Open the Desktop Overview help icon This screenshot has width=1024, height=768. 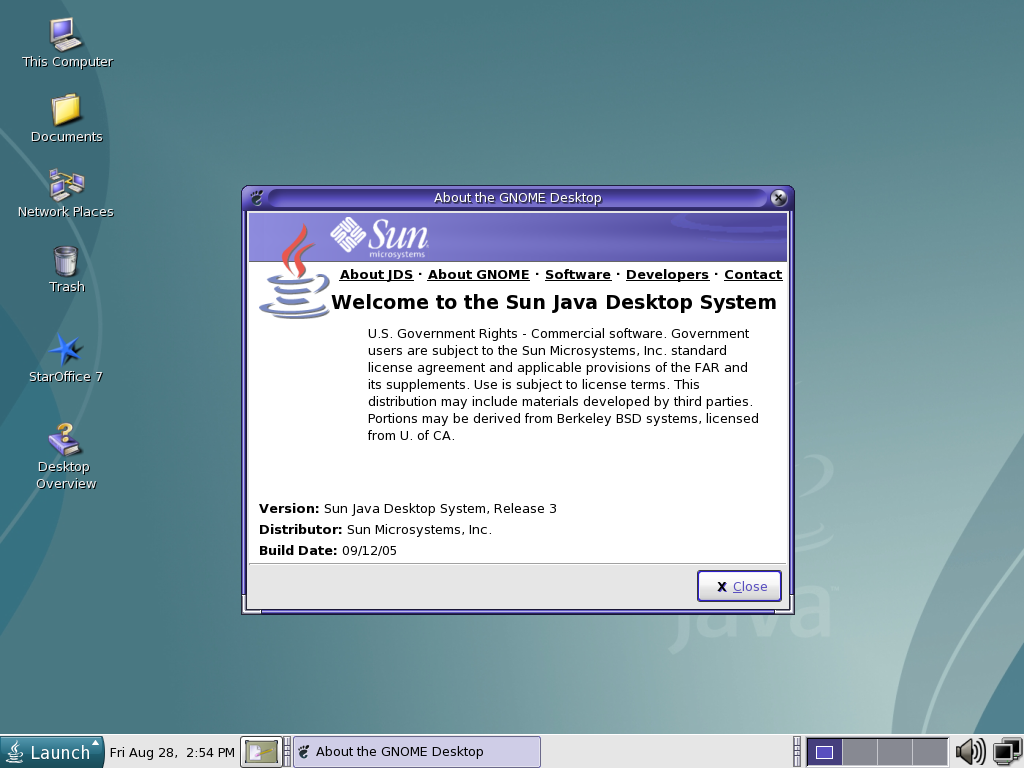66,440
